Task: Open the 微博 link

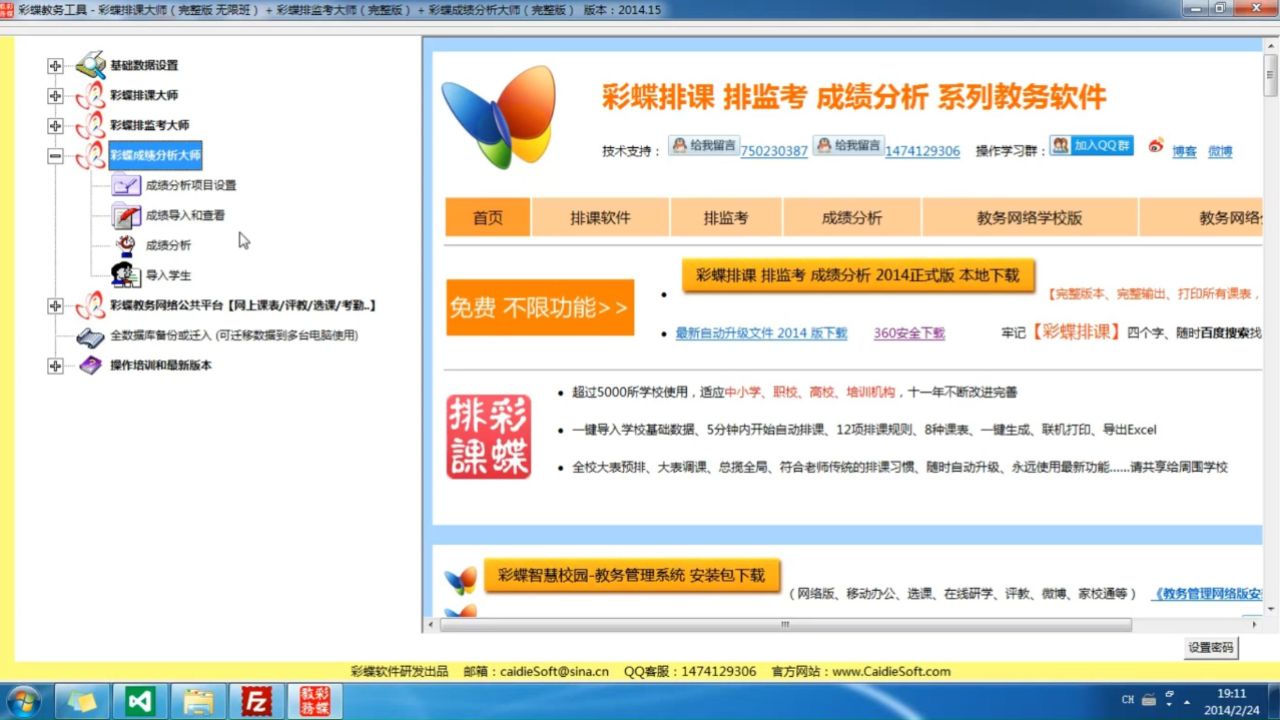Action: [1220, 151]
